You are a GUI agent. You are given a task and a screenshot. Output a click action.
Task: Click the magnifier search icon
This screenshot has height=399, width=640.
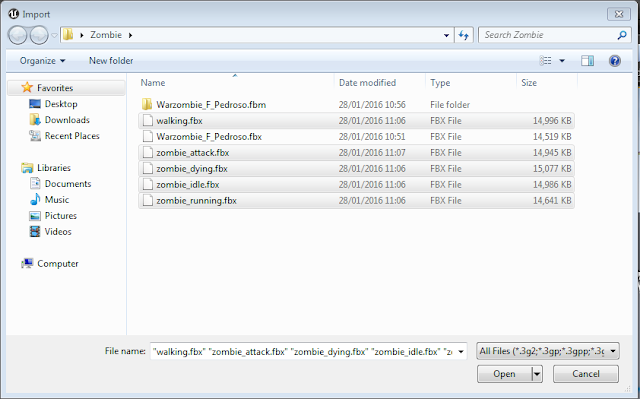pyautogui.click(x=622, y=35)
